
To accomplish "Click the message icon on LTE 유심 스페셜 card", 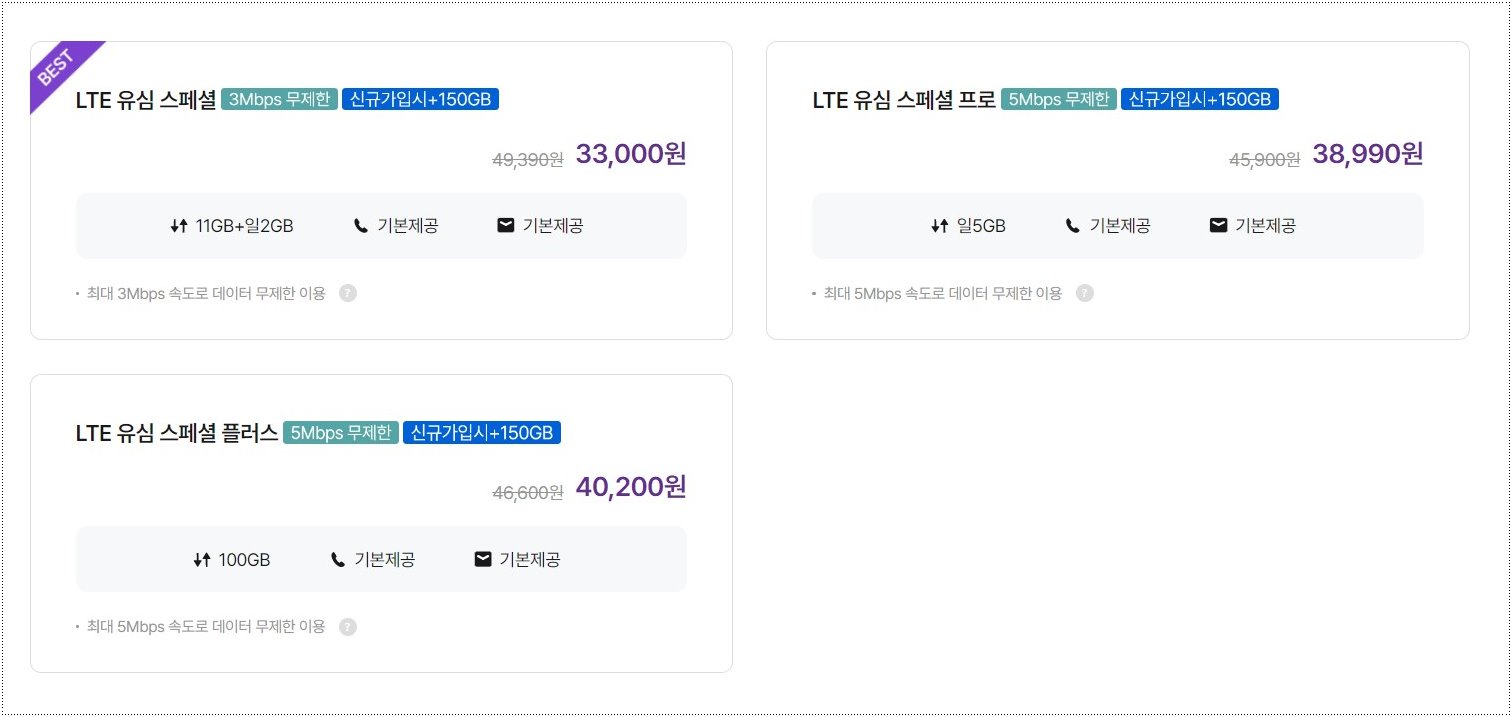I will (505, 225).
